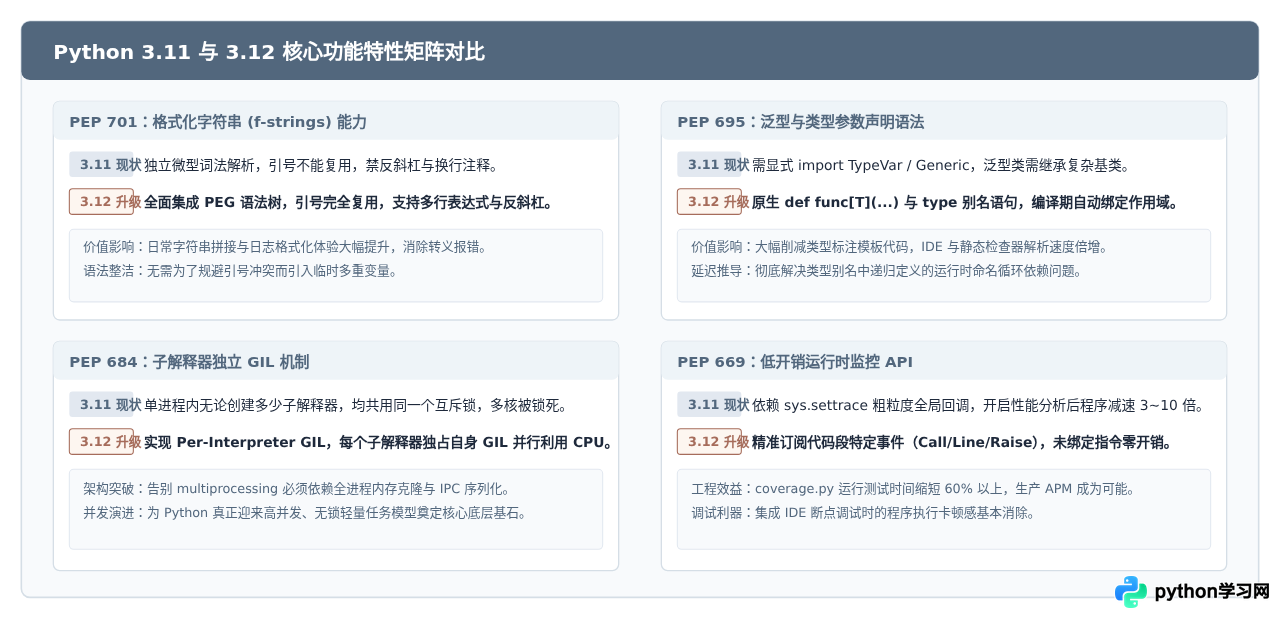Click the '价值影响：大幅削减类型标注模板代码' line

tap(899, 246)
